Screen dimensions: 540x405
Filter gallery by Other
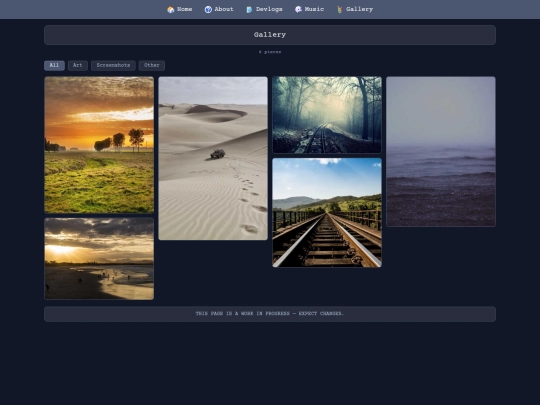tap(152, 65)
